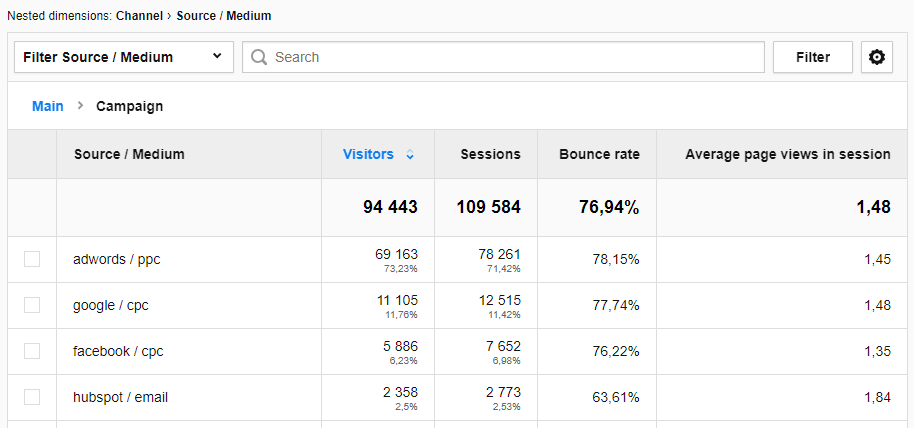Click the Source / Medium column header
Screen dimensions: 914x428
[x=129, y=154]
